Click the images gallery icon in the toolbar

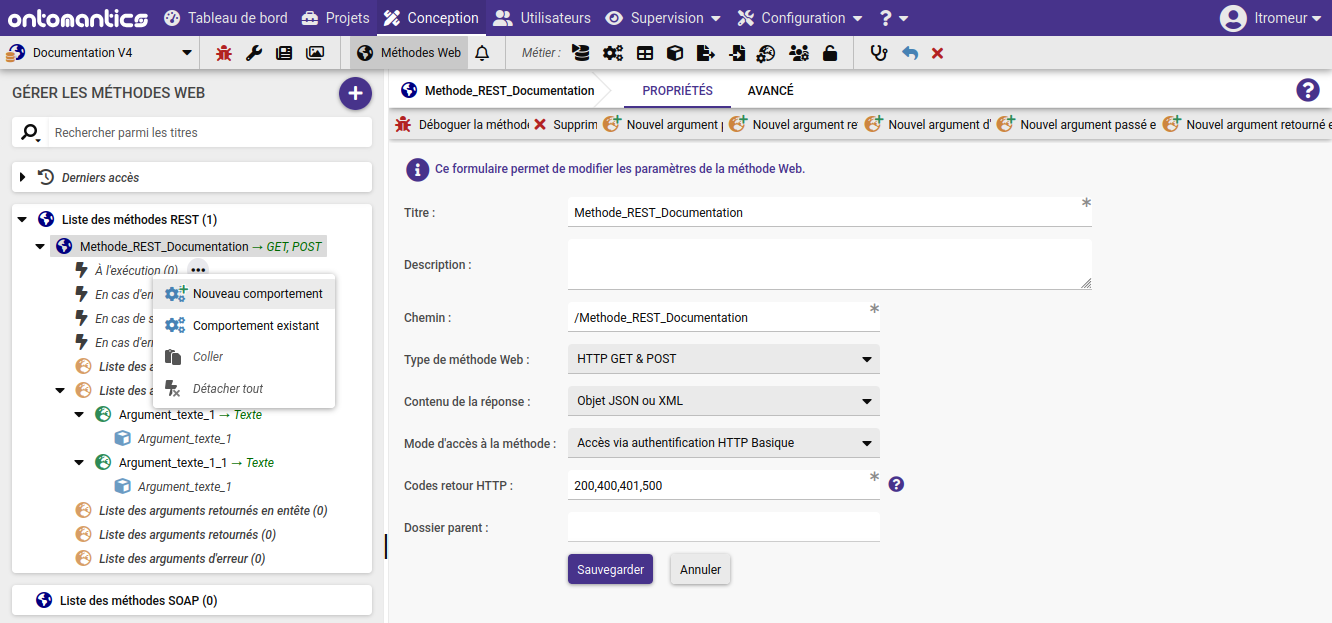pyautogui.click(x=315, y=53)
